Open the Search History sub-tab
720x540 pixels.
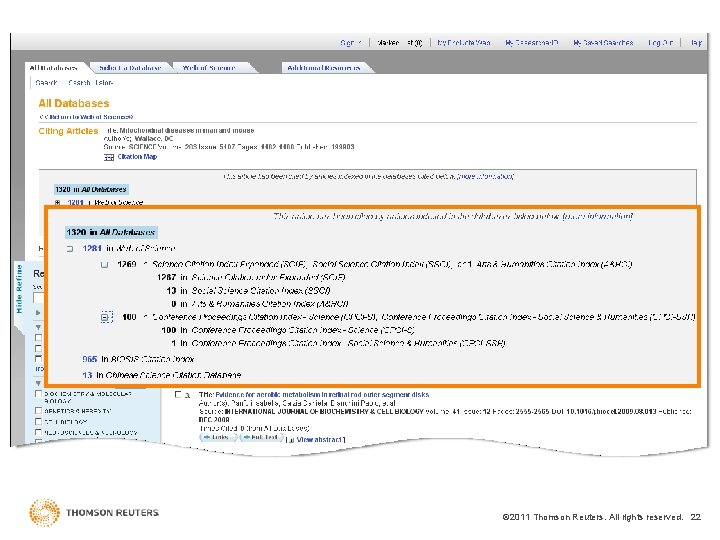90,83
